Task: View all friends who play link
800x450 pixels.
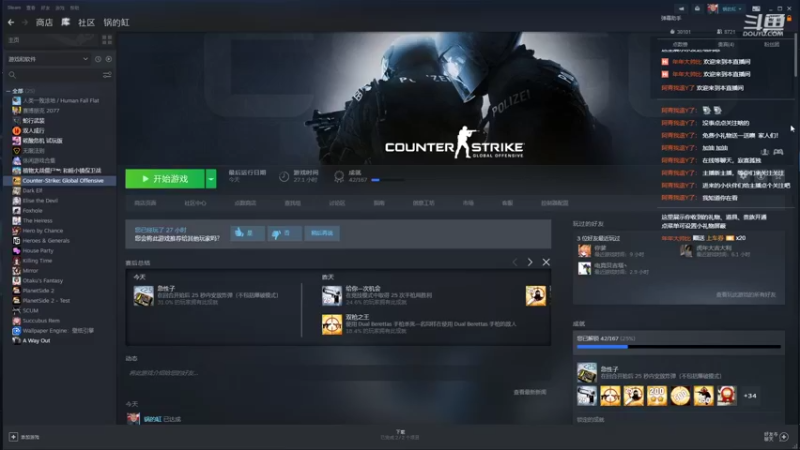Action: [745, 295]
